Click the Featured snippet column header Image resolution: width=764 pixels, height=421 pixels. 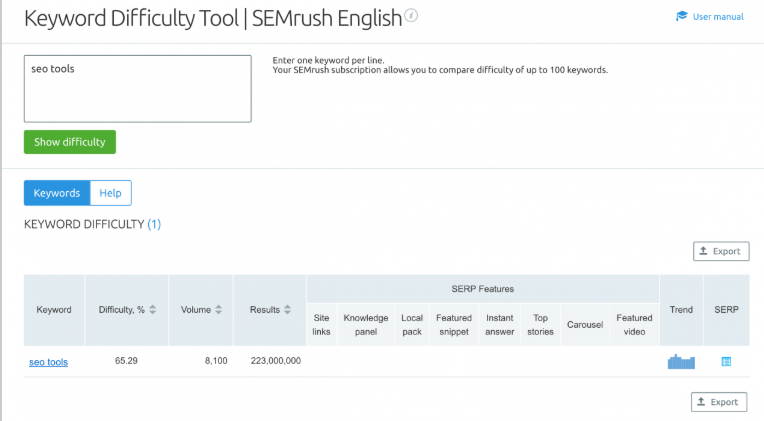454,325
